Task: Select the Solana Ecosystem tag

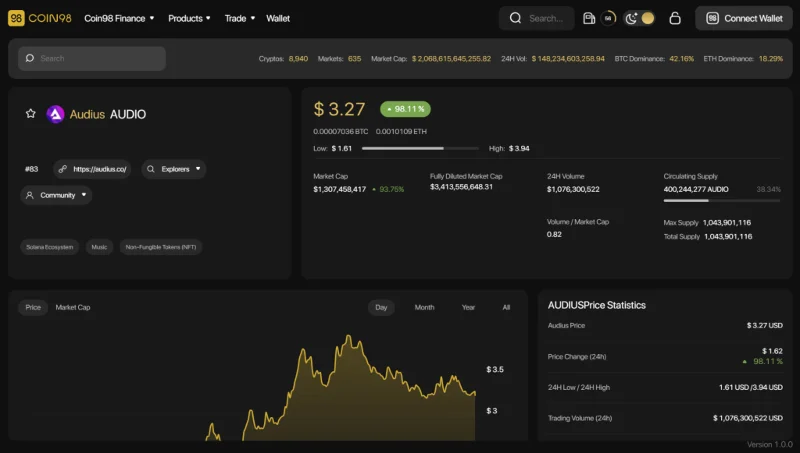Action: (x=49, y=247)
